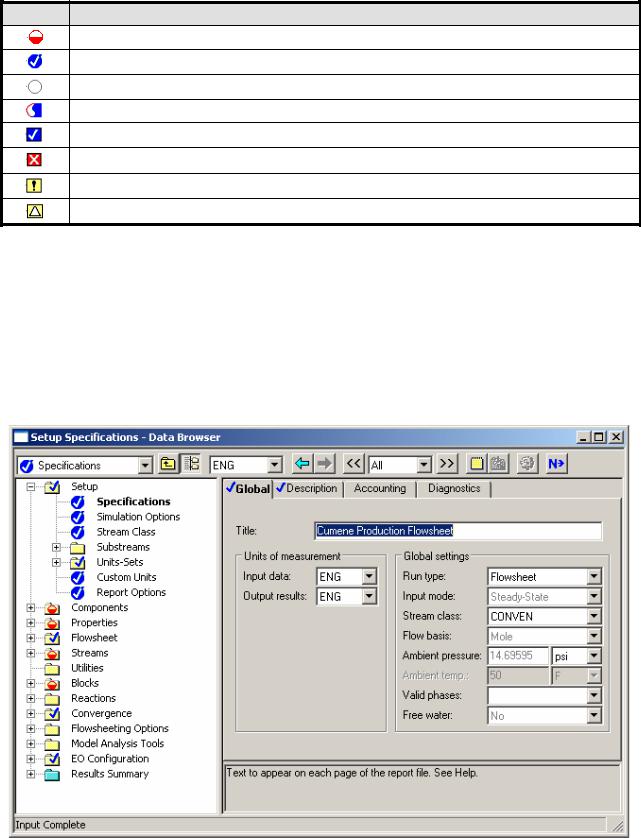Toggle the folder tree view toolbar icon
Image resolution: width=641 pixels, height=838 pixels.
pyautogui.click(x=191, y=464)
